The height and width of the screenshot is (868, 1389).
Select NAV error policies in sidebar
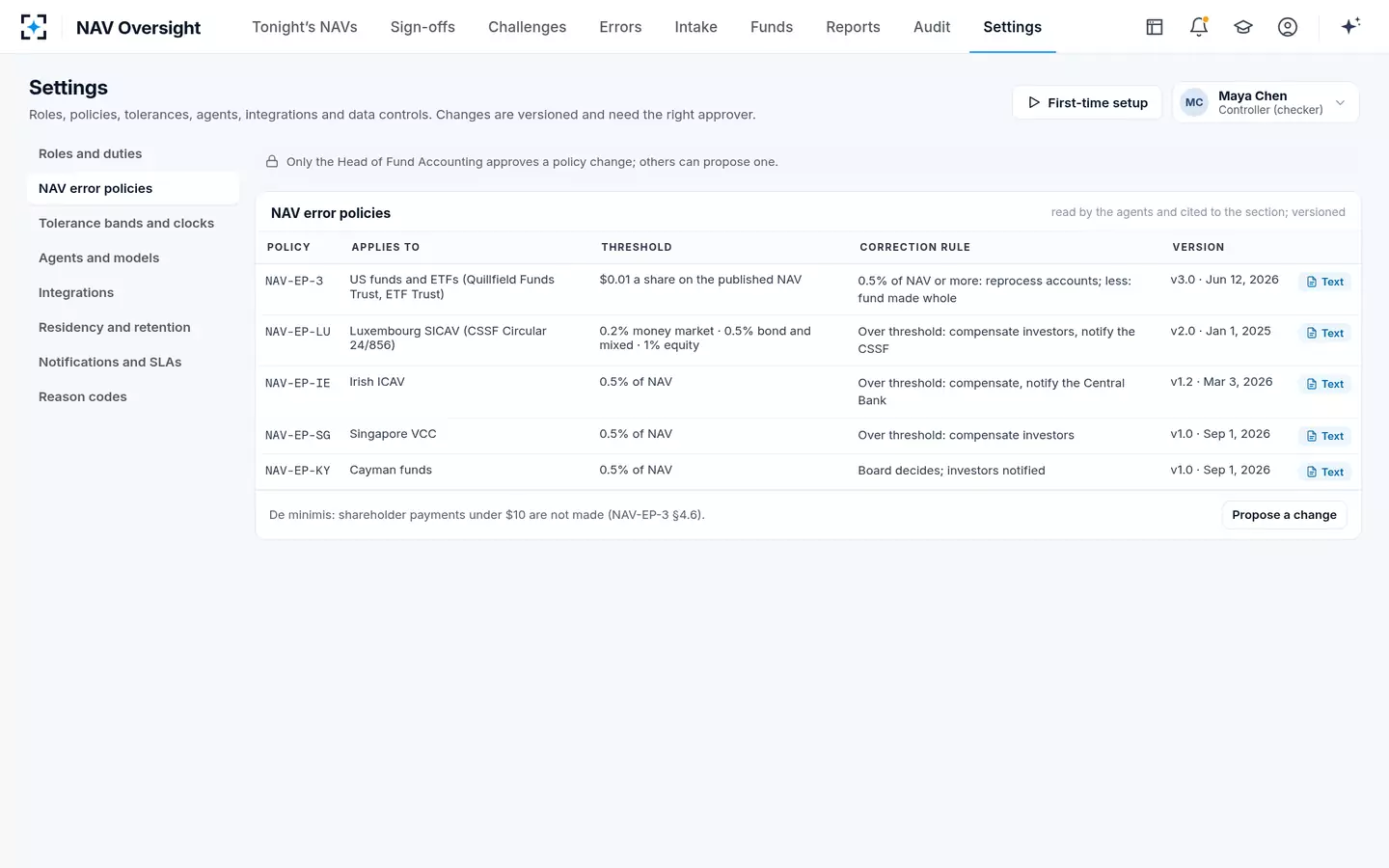(132, 188)
